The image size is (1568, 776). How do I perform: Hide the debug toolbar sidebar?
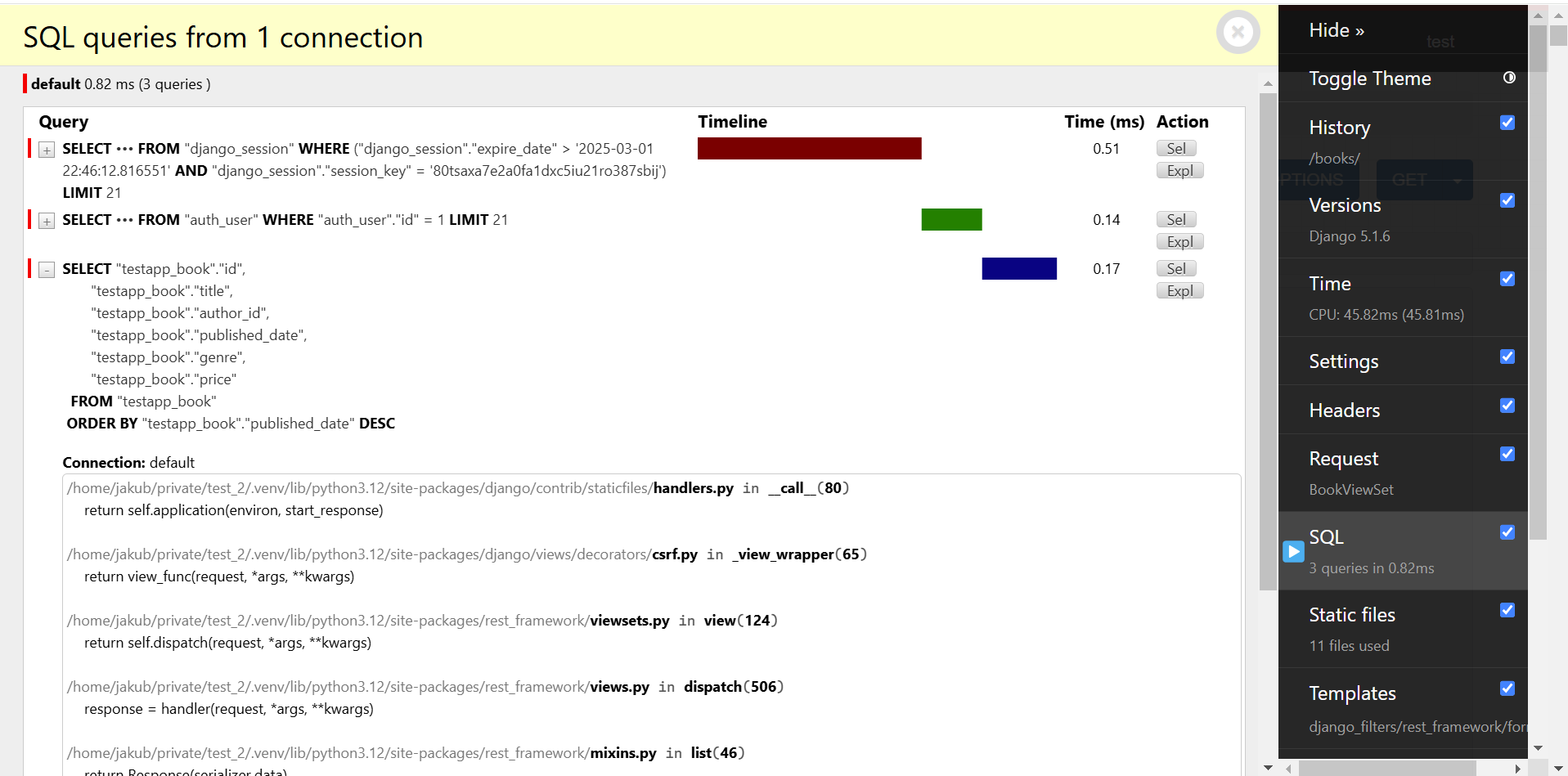pyautogui.click(x=1337, y=29)
